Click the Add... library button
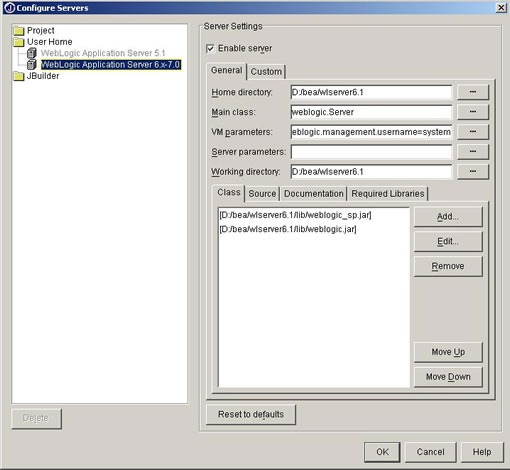Viewport: 510px width, 470px height. pos(448,217)
